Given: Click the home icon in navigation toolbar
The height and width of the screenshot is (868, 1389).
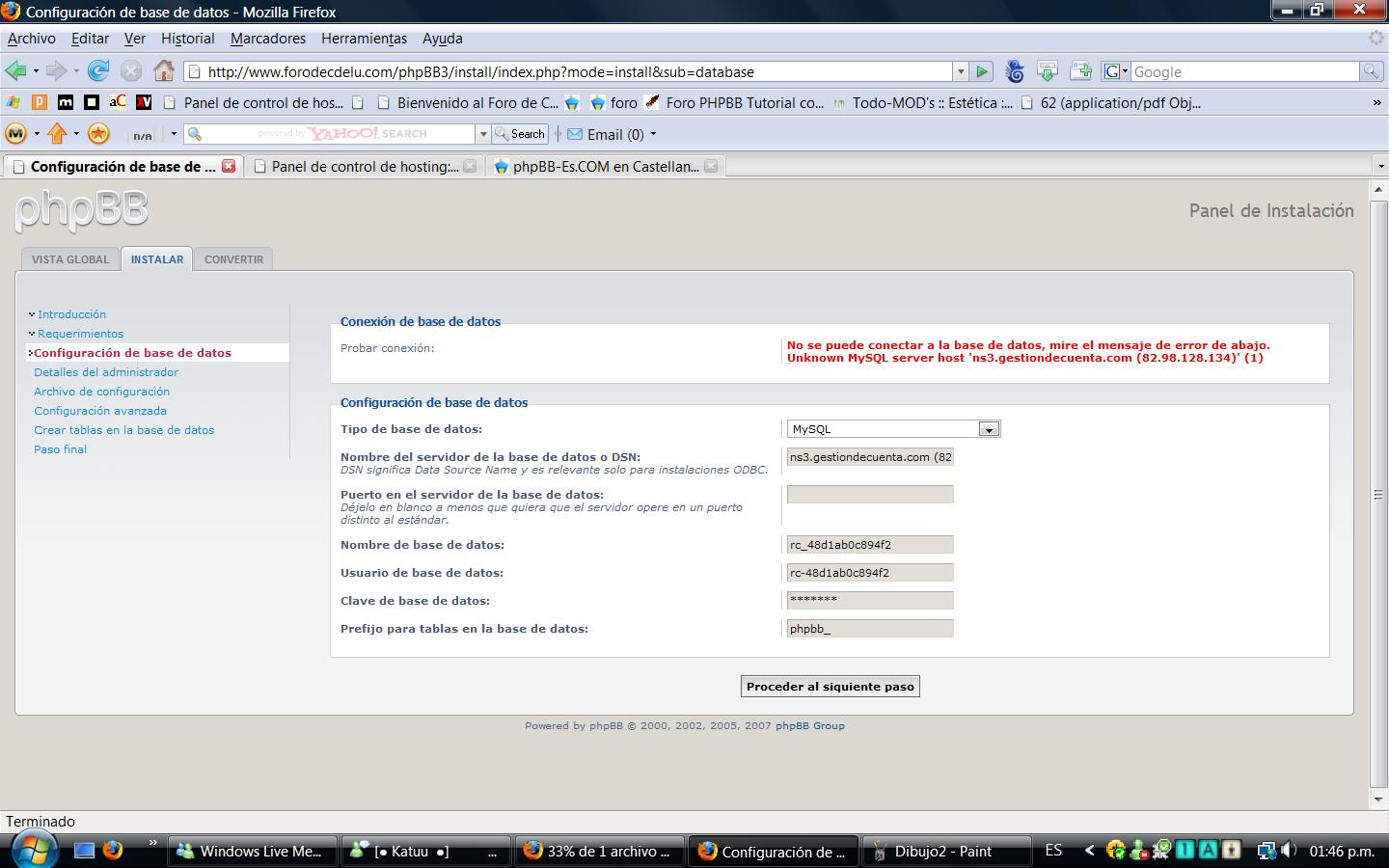Looking at the screenshot, I should tap(164, 71).
